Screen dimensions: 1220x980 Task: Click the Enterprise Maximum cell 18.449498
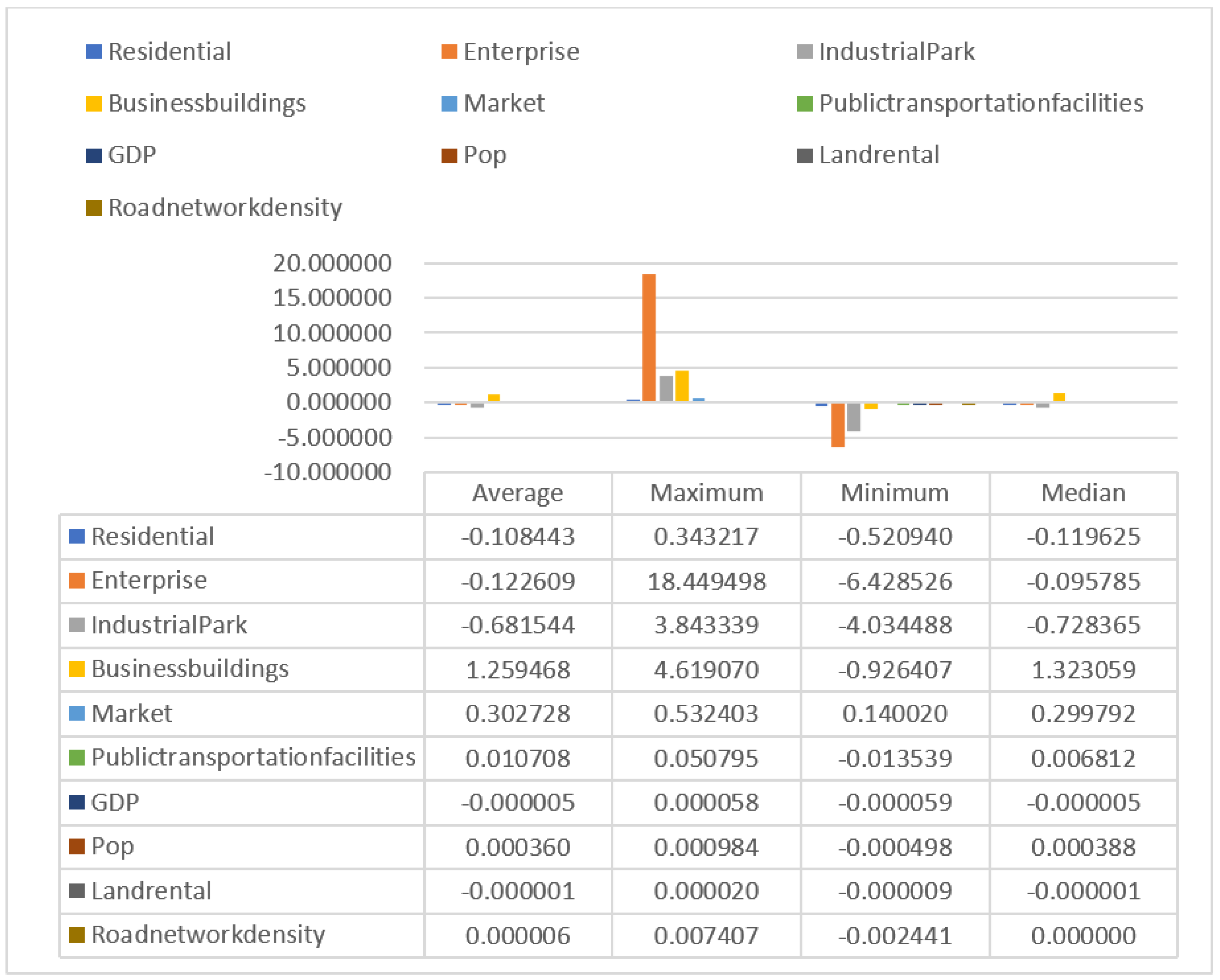click(x=706, y=581)
